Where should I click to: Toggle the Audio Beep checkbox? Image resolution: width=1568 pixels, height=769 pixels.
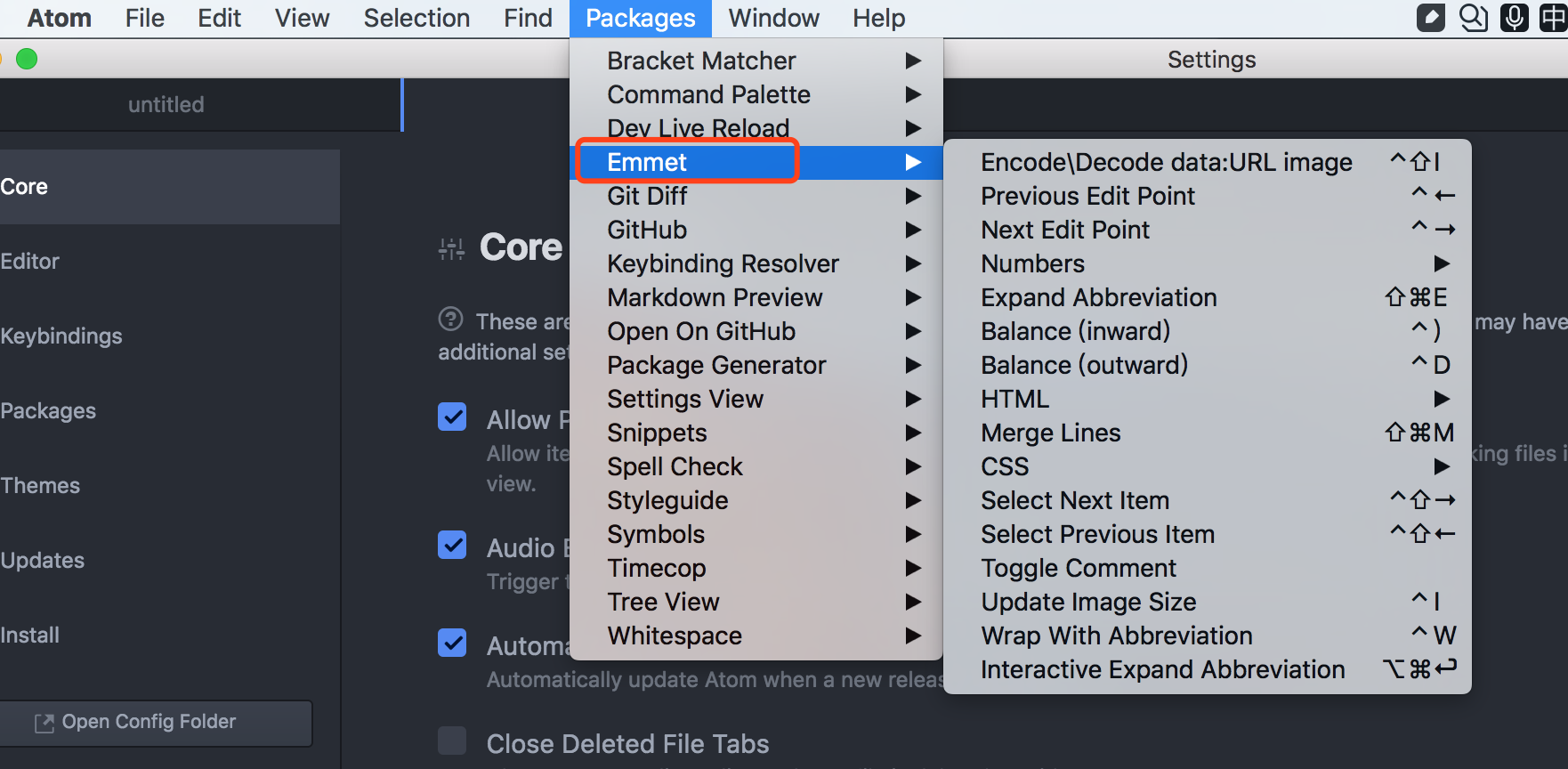pyautogui.click(x=452, y=545)
